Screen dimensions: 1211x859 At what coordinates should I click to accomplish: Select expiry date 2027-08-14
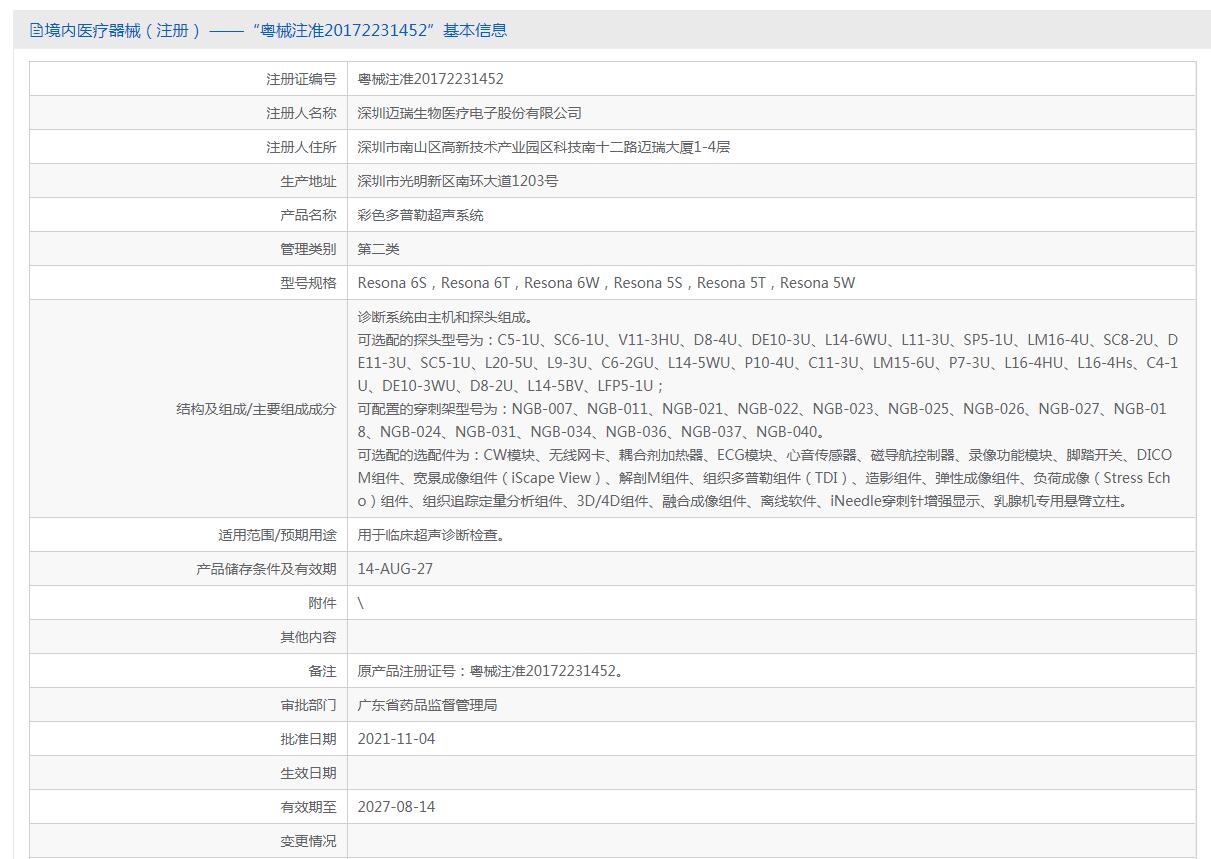point(397,807)
